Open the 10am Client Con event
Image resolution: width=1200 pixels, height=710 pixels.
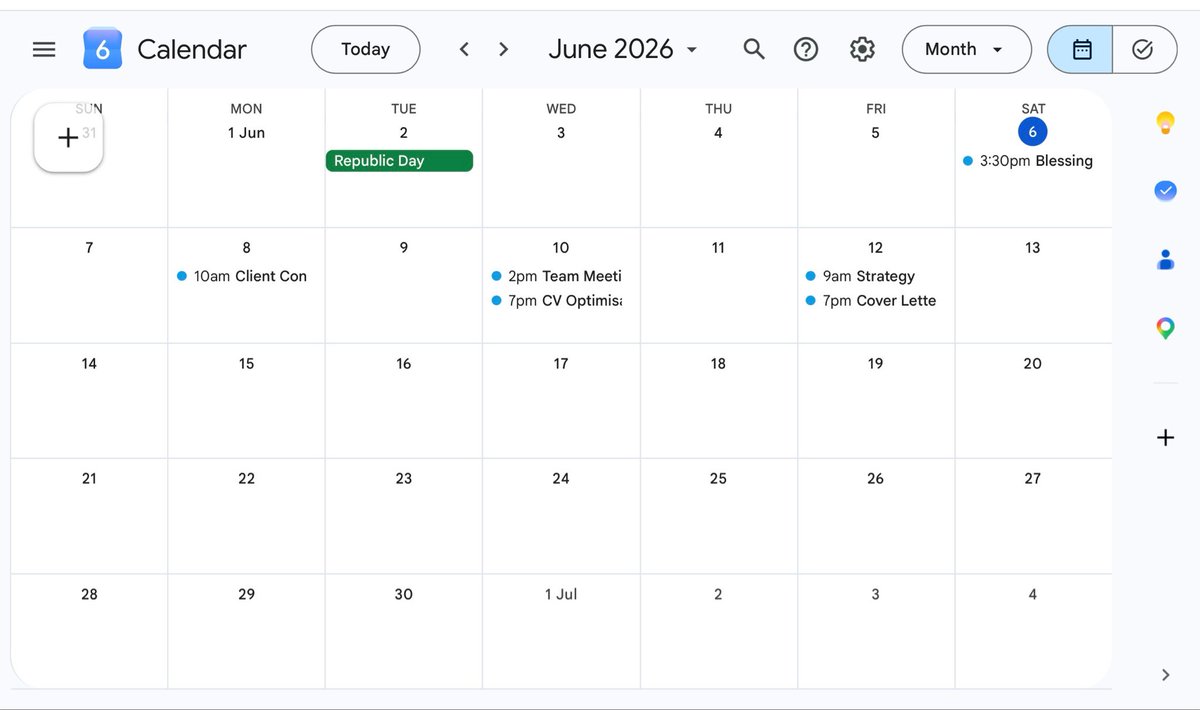coord(242,276)
